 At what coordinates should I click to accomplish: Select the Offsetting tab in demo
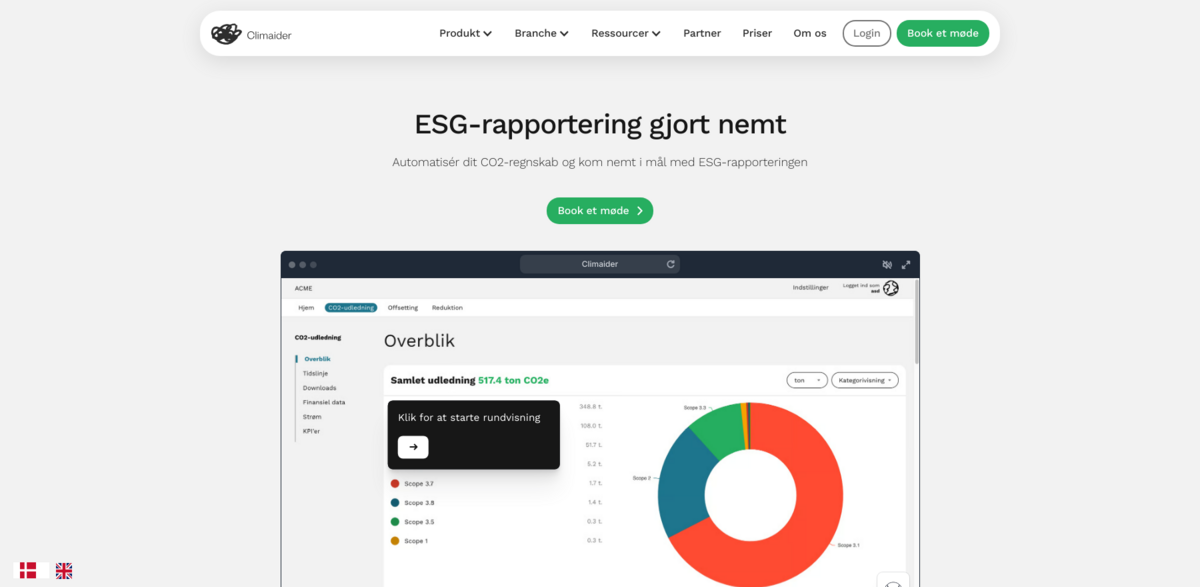[403, 308]
